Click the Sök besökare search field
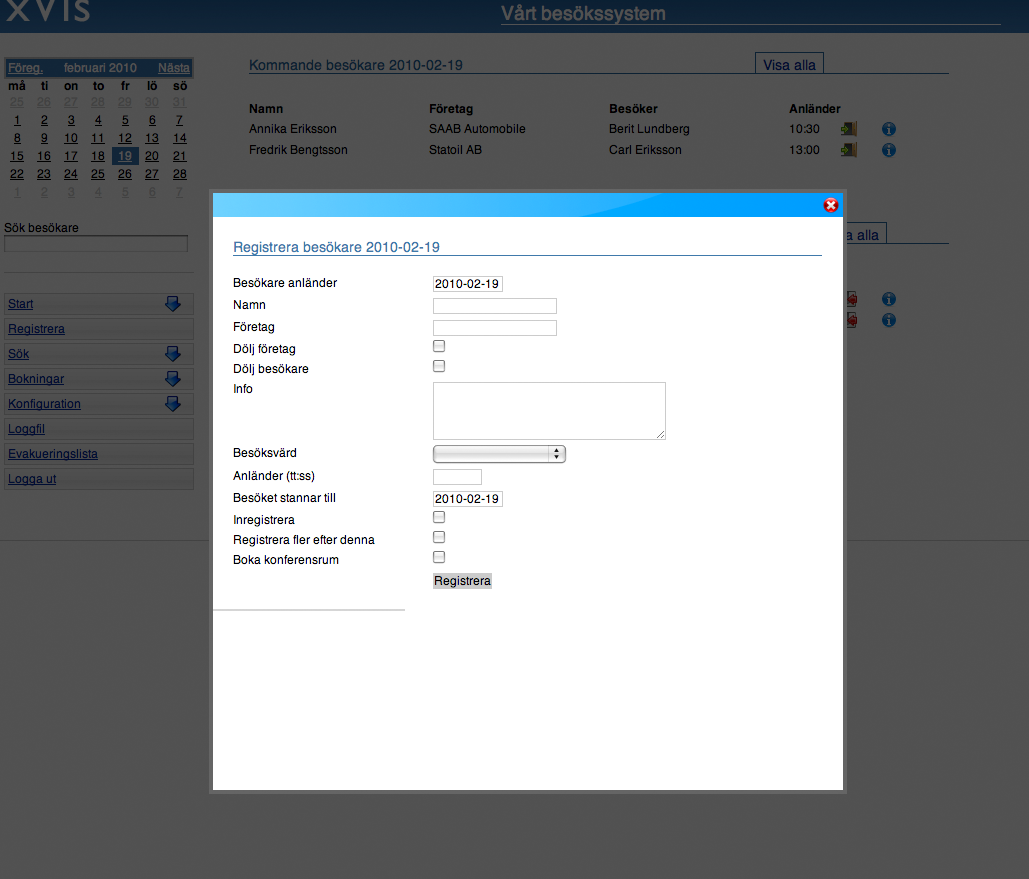1029x879 pixels. click(x=96, y=244)
